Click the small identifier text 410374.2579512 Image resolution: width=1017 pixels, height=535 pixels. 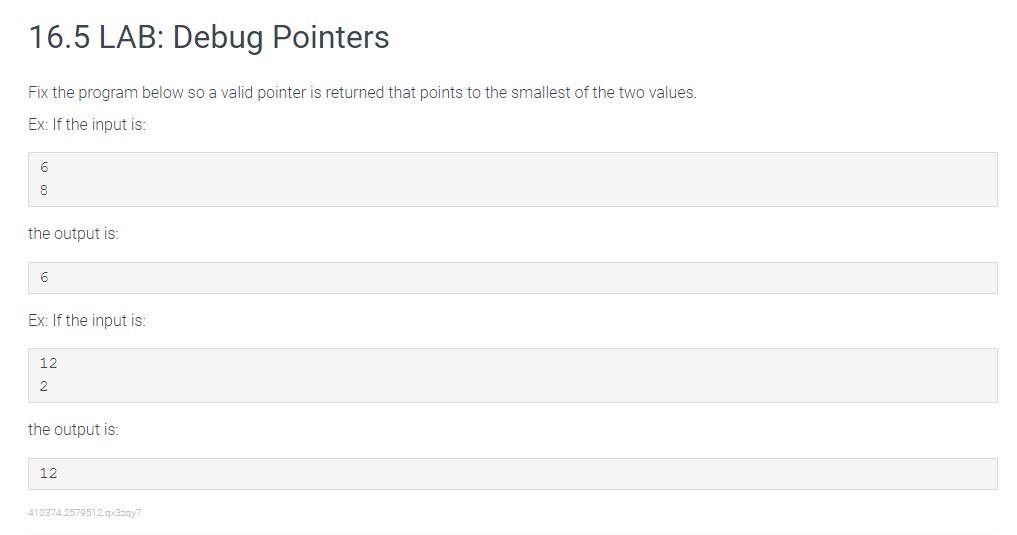pos(85,512)
